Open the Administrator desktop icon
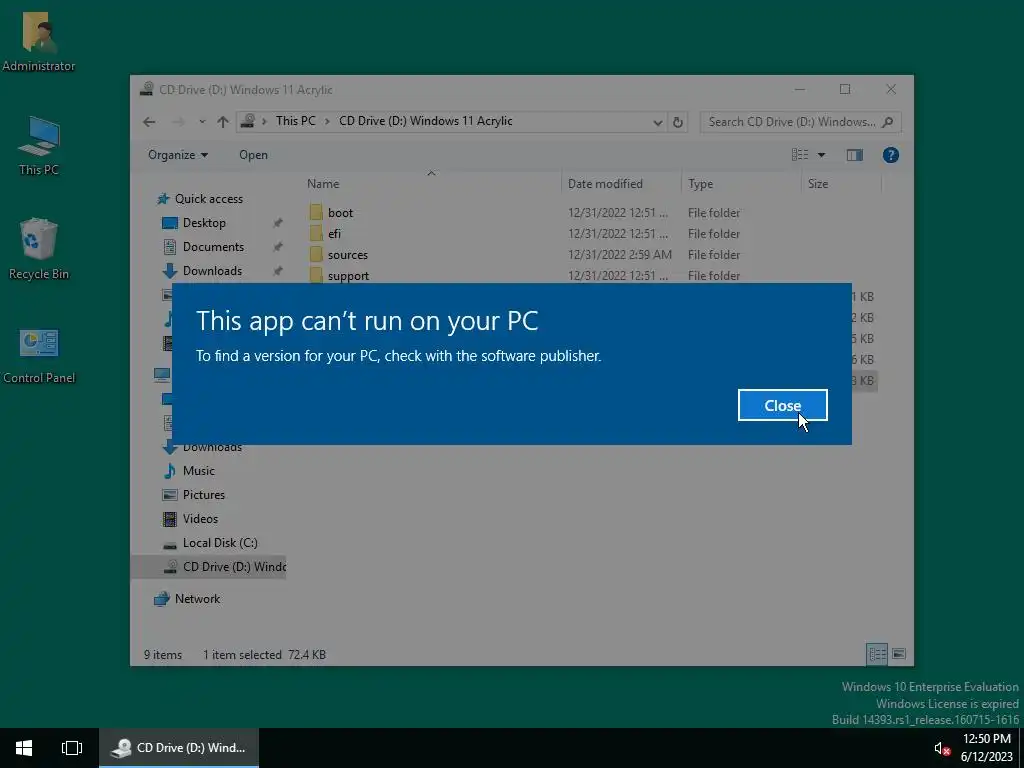Viewport: 1024px width, 768px height. [x=39, y=42]
